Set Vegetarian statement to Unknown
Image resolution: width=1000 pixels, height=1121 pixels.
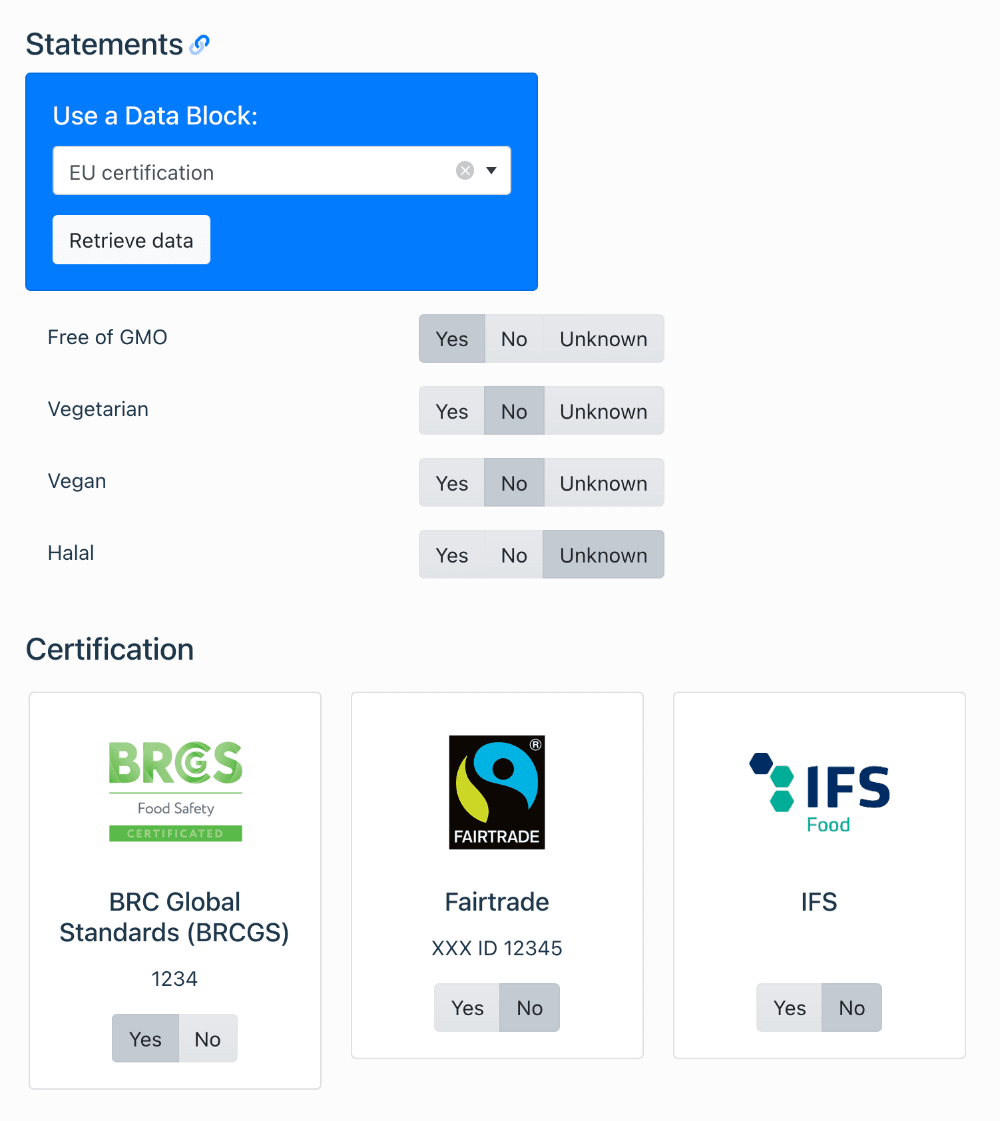(603, 410)
